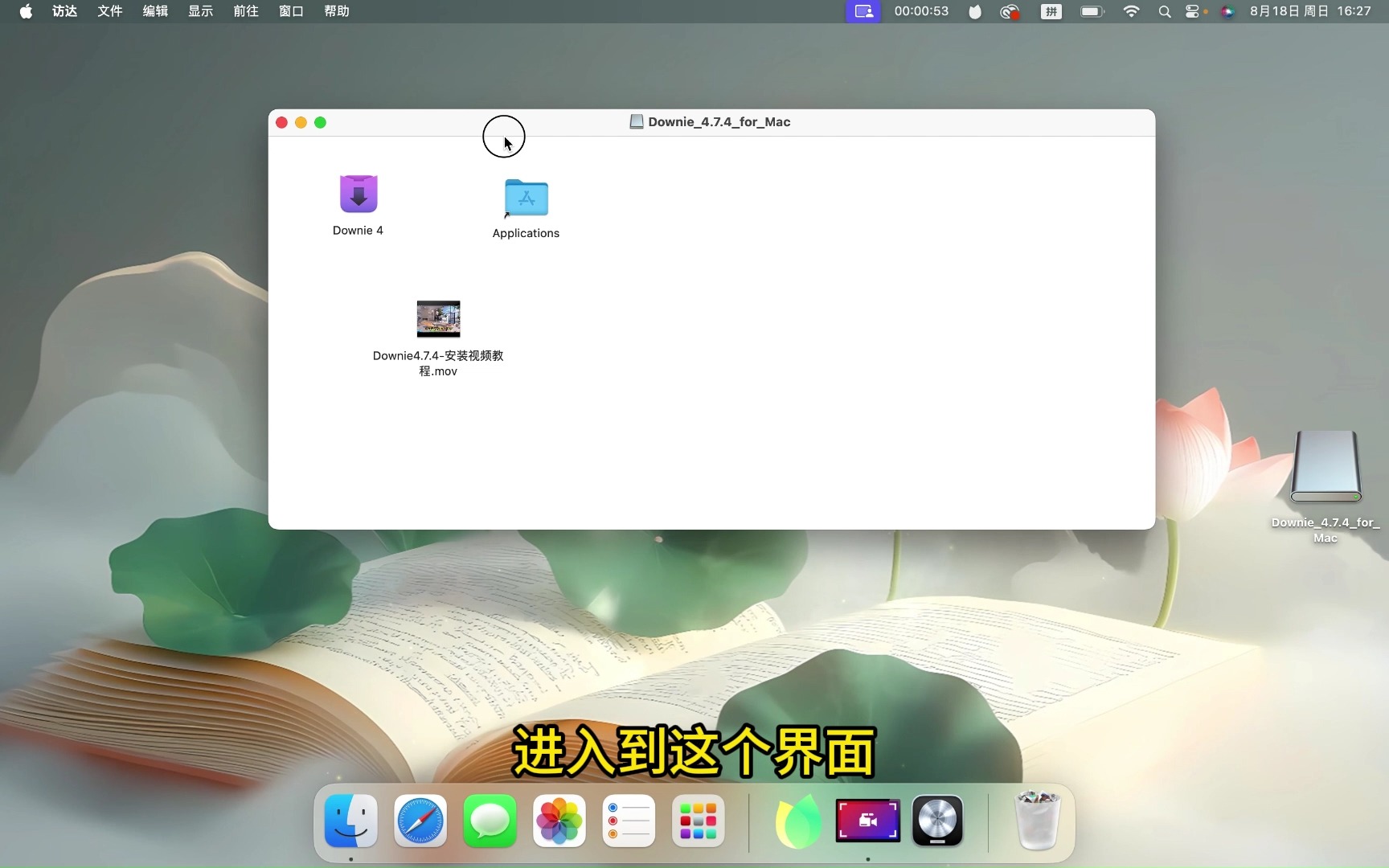
Task: Click the date and time 8月18日 周日 16:27
Action: point(1310,11)
